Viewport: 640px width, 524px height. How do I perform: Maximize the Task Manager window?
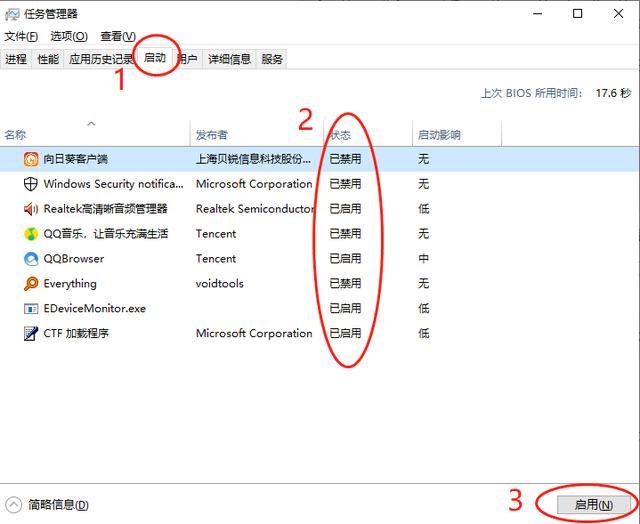[x=578, y=14]
